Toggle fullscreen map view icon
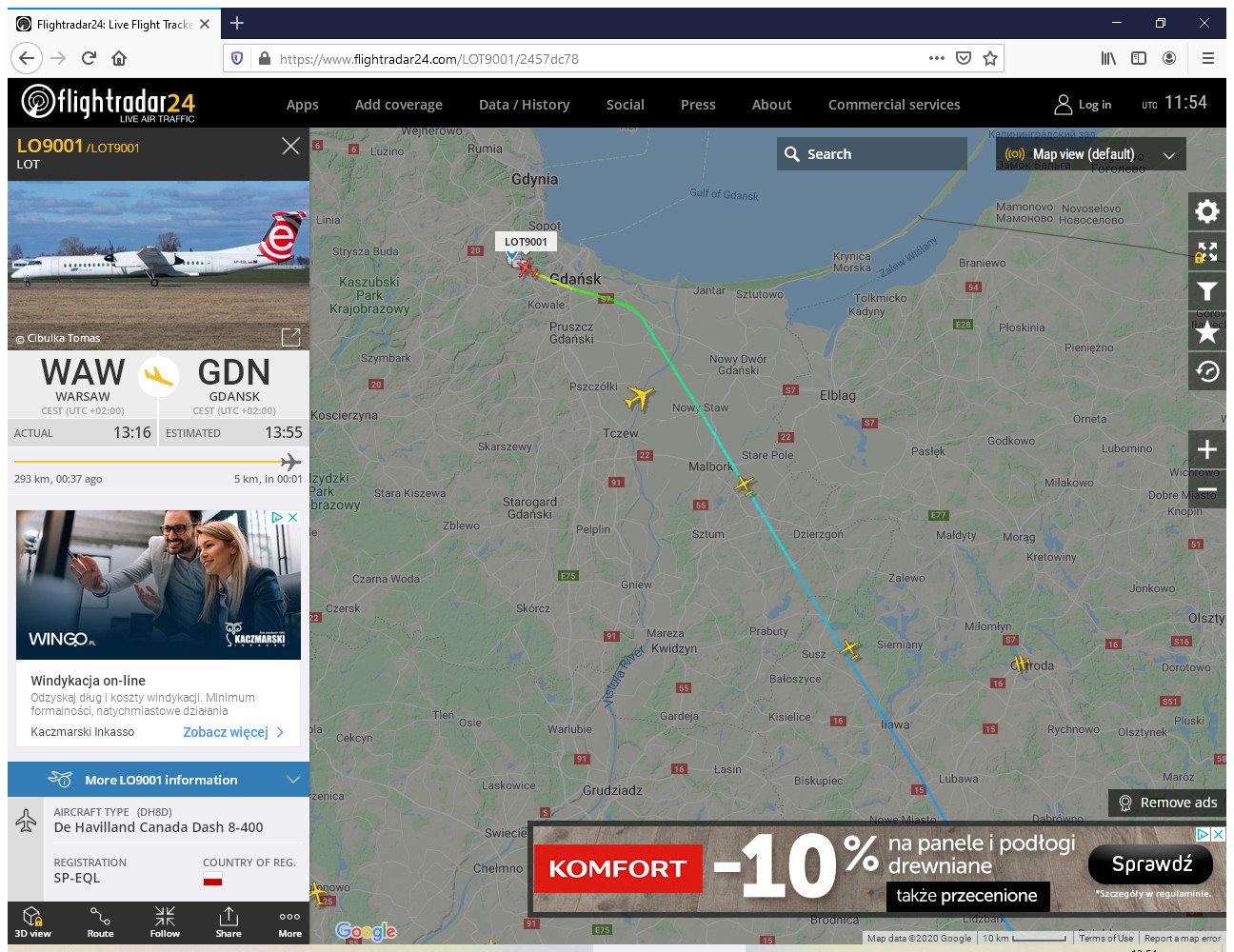1234x952 pixels. [1206, 251]
